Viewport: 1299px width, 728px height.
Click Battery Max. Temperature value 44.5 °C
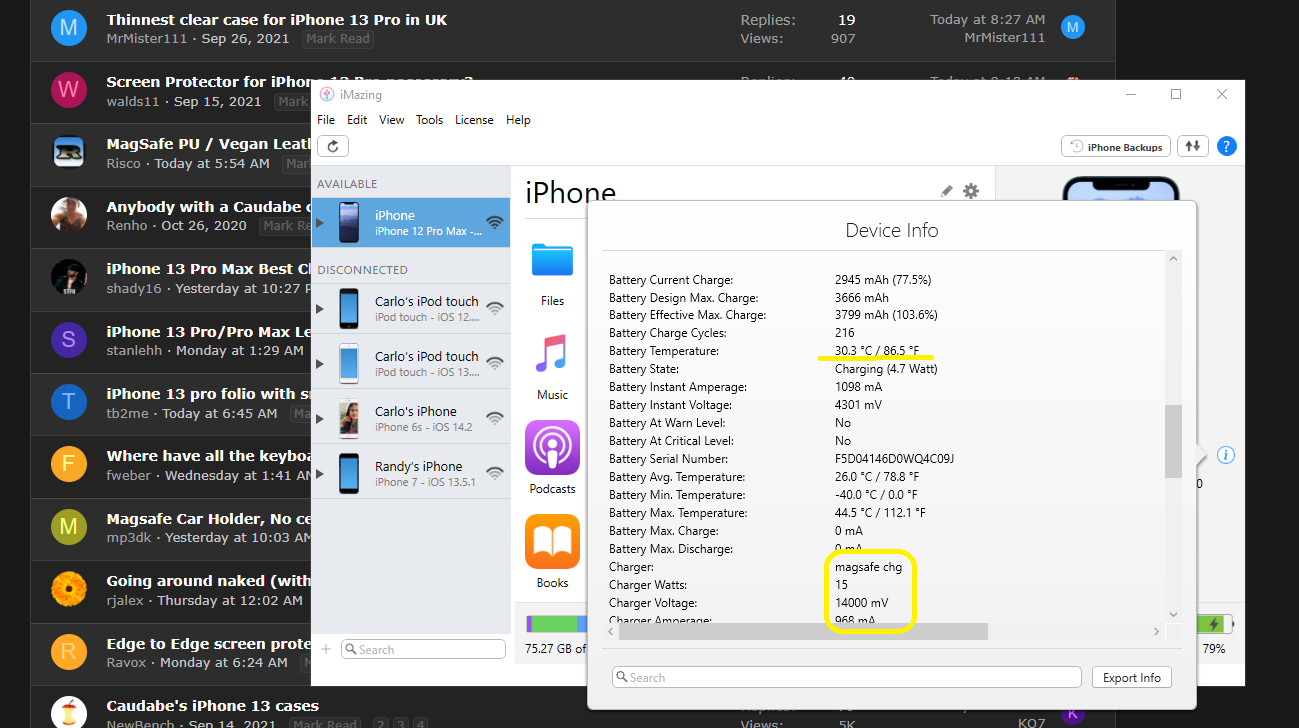880,513
